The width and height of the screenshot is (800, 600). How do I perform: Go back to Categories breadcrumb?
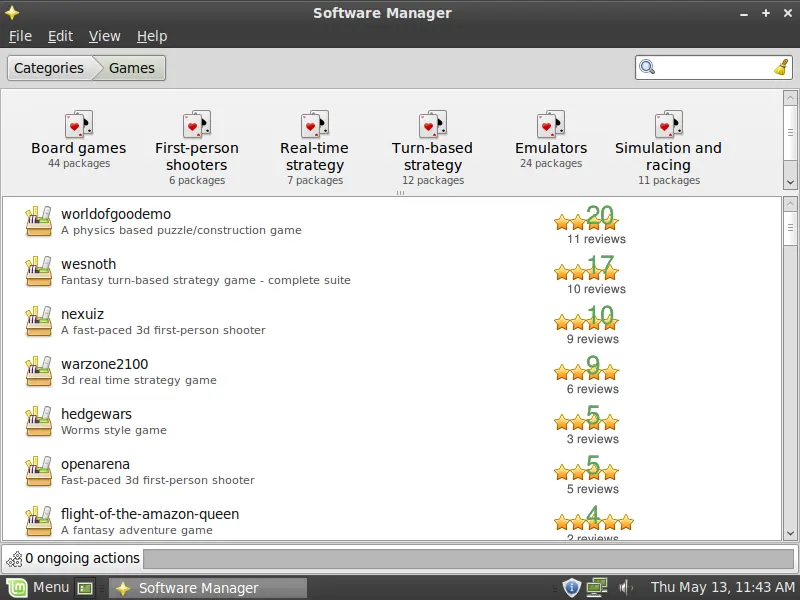[48, 68]
